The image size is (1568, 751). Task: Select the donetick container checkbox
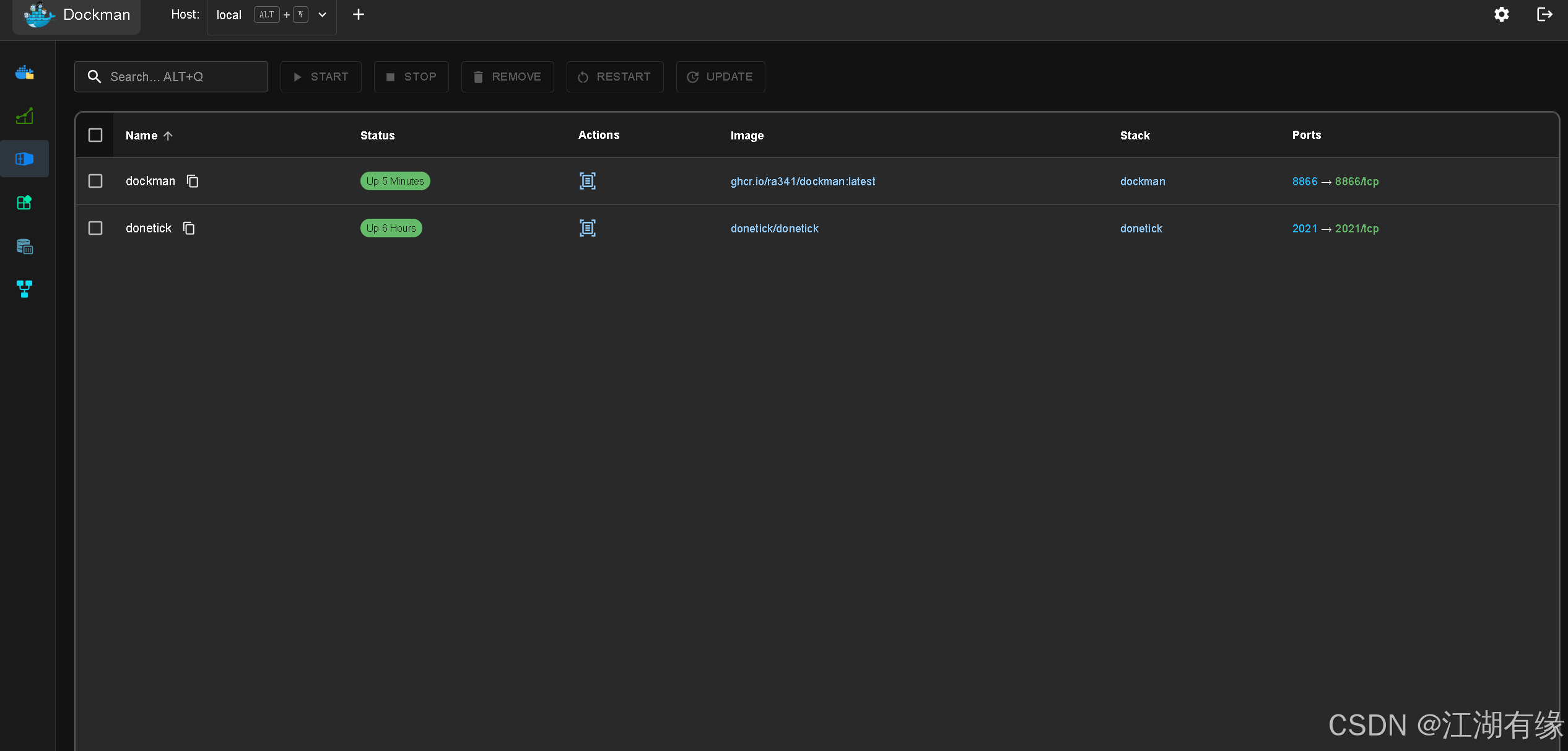tap(95, 228)
